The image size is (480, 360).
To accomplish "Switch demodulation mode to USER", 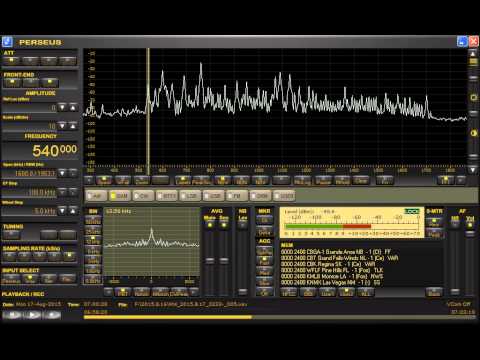I will (x=284, y=196).
